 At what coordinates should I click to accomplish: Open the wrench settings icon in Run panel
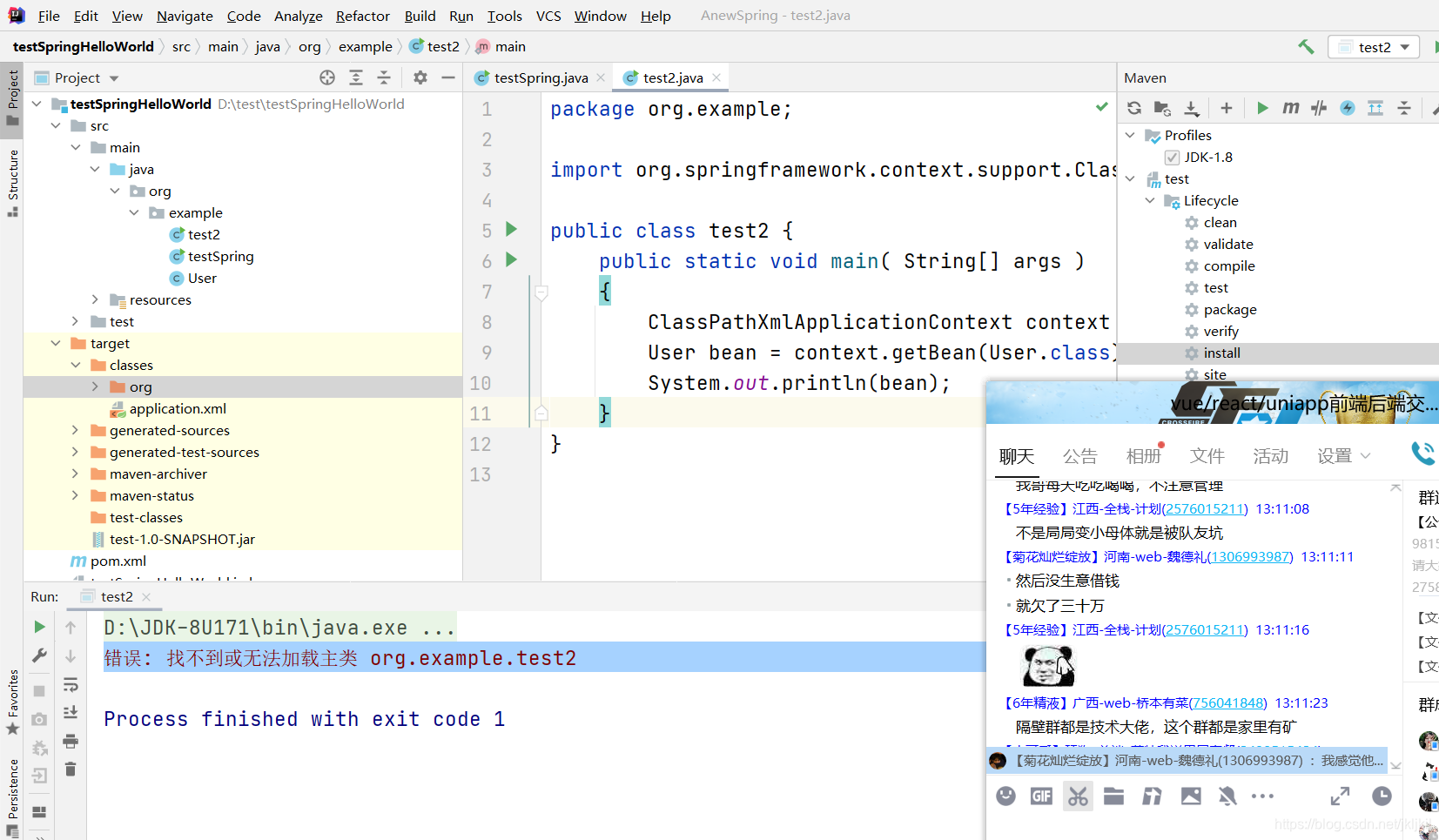[x=39, y=655]
